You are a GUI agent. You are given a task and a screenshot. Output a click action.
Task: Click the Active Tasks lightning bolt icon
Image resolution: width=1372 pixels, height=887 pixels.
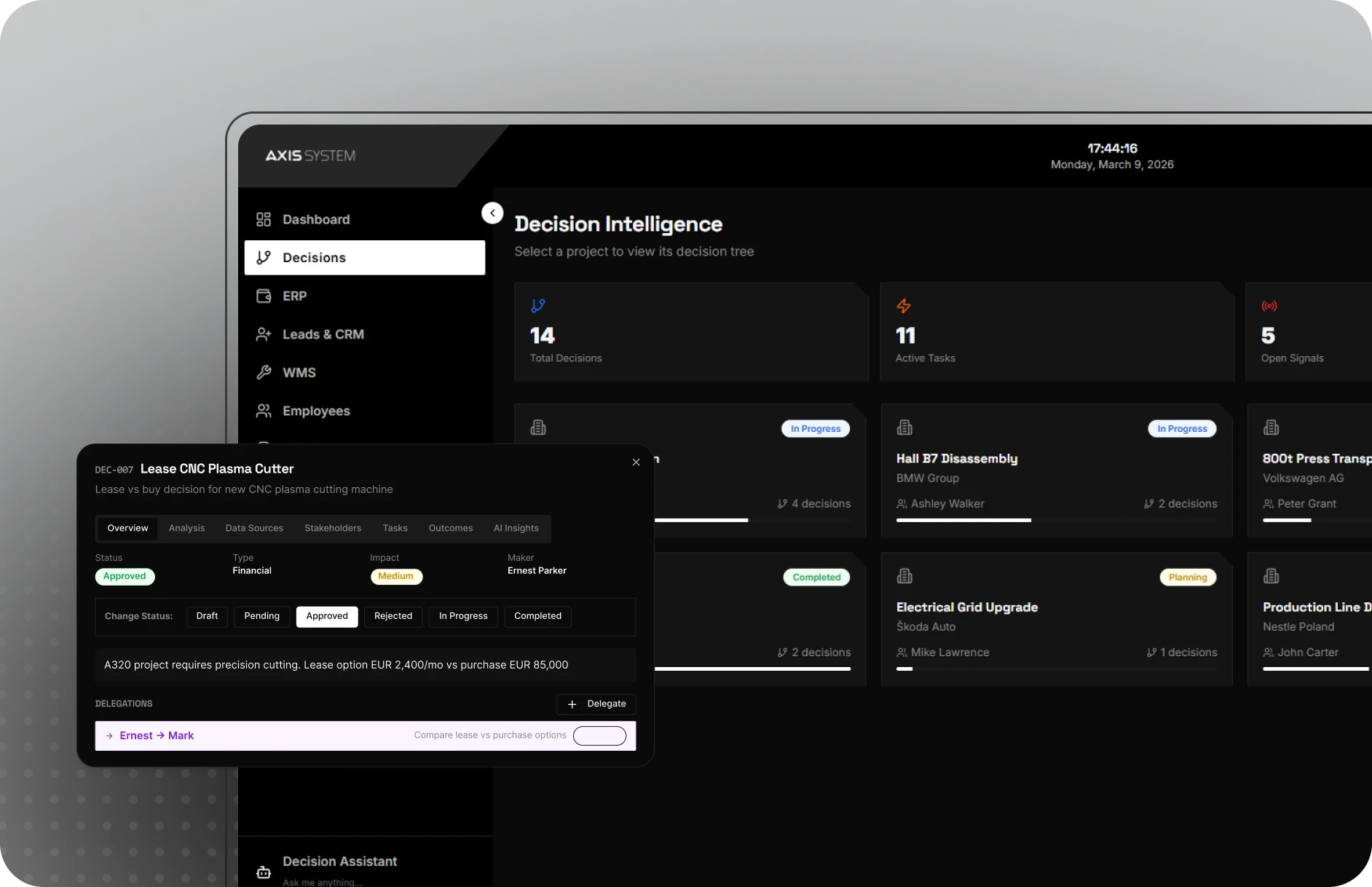[904, 306]
